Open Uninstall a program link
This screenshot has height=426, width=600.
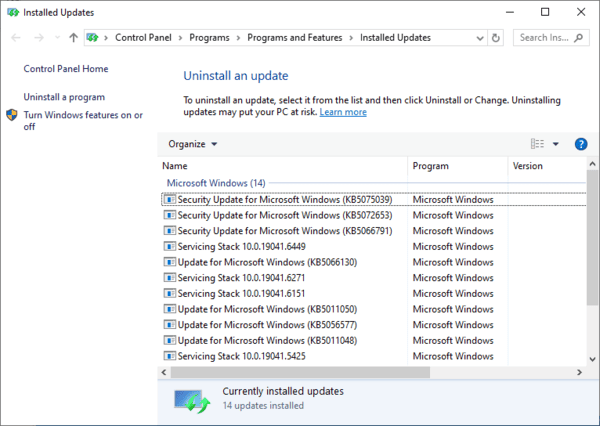pos(64,97)
